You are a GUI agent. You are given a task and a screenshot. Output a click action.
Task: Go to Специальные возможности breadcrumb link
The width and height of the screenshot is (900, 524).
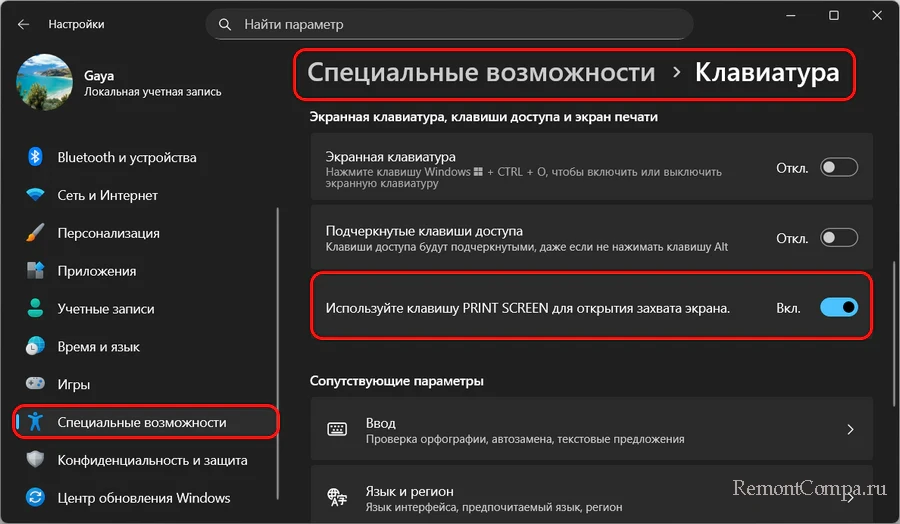click(481, 73)
